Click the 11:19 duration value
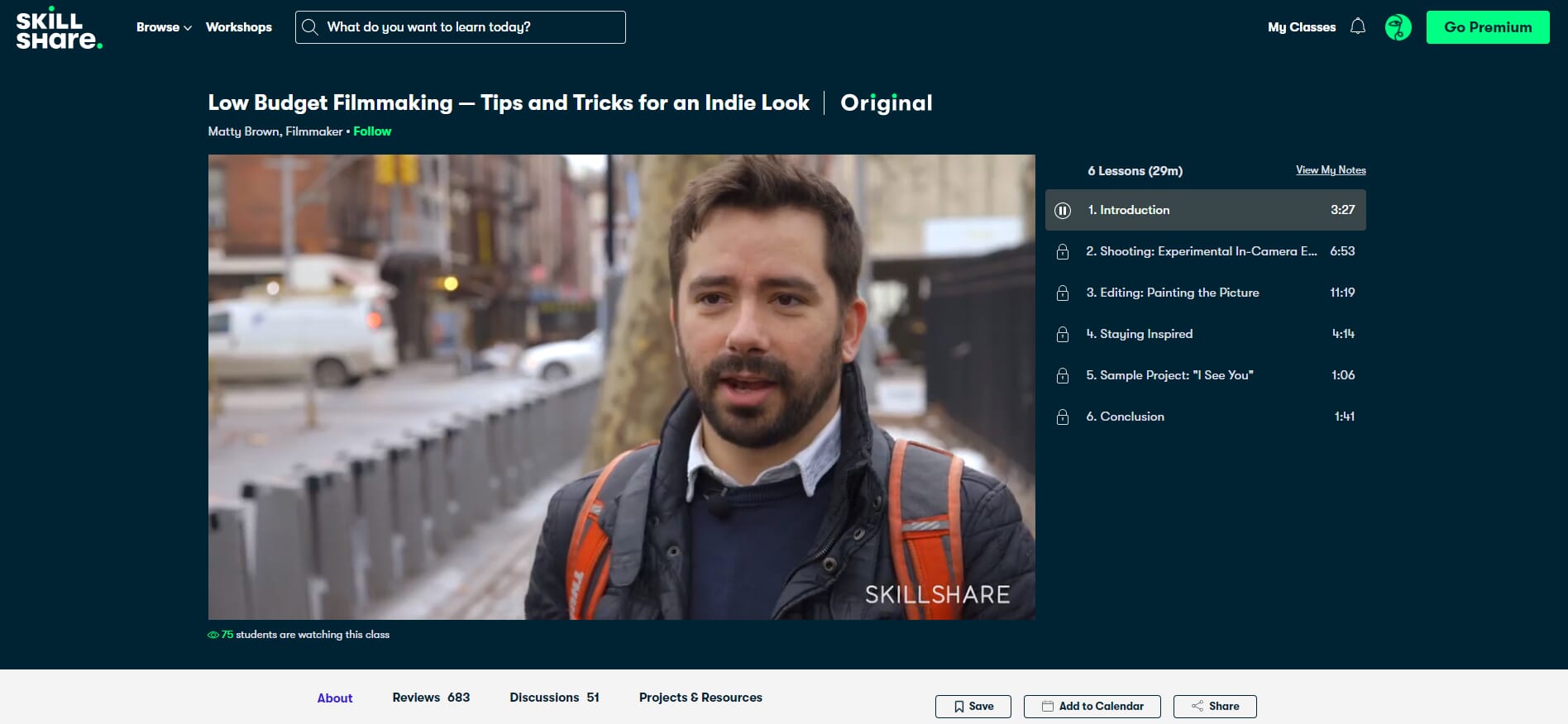The image size is (1568, 724). (x=1342, y=293)
